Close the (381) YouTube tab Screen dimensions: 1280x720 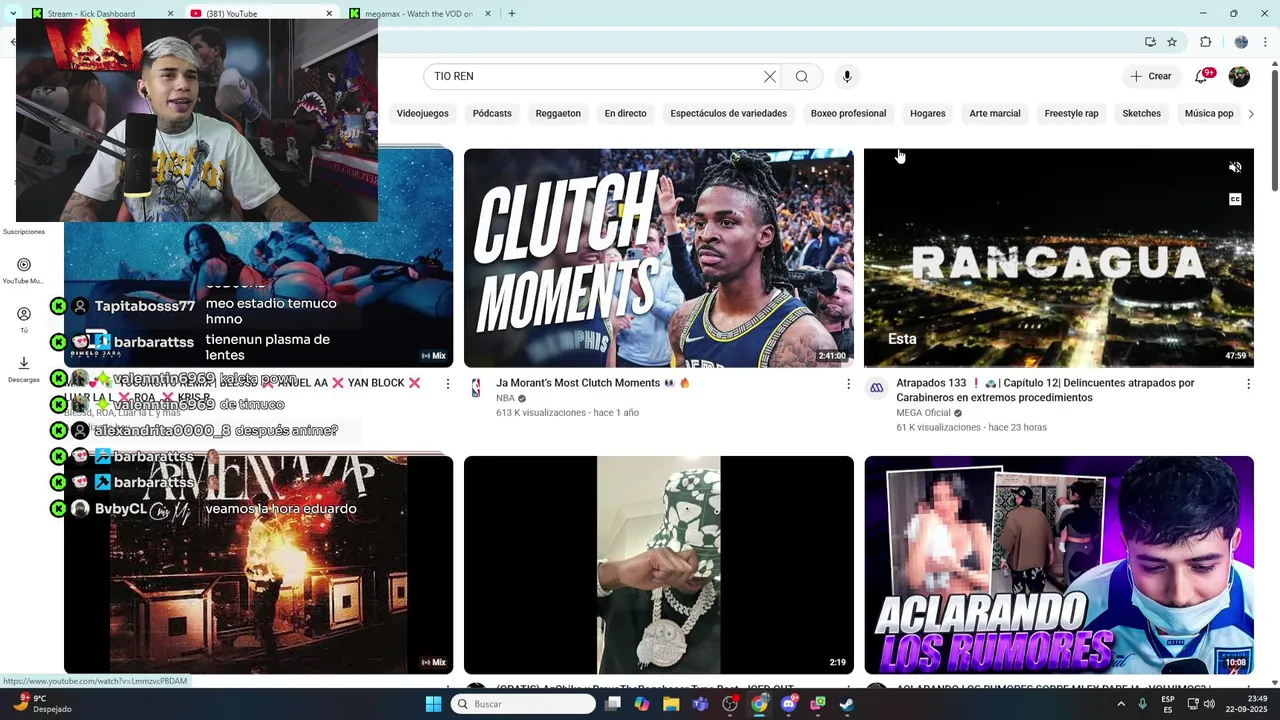(x=329, y=13)
